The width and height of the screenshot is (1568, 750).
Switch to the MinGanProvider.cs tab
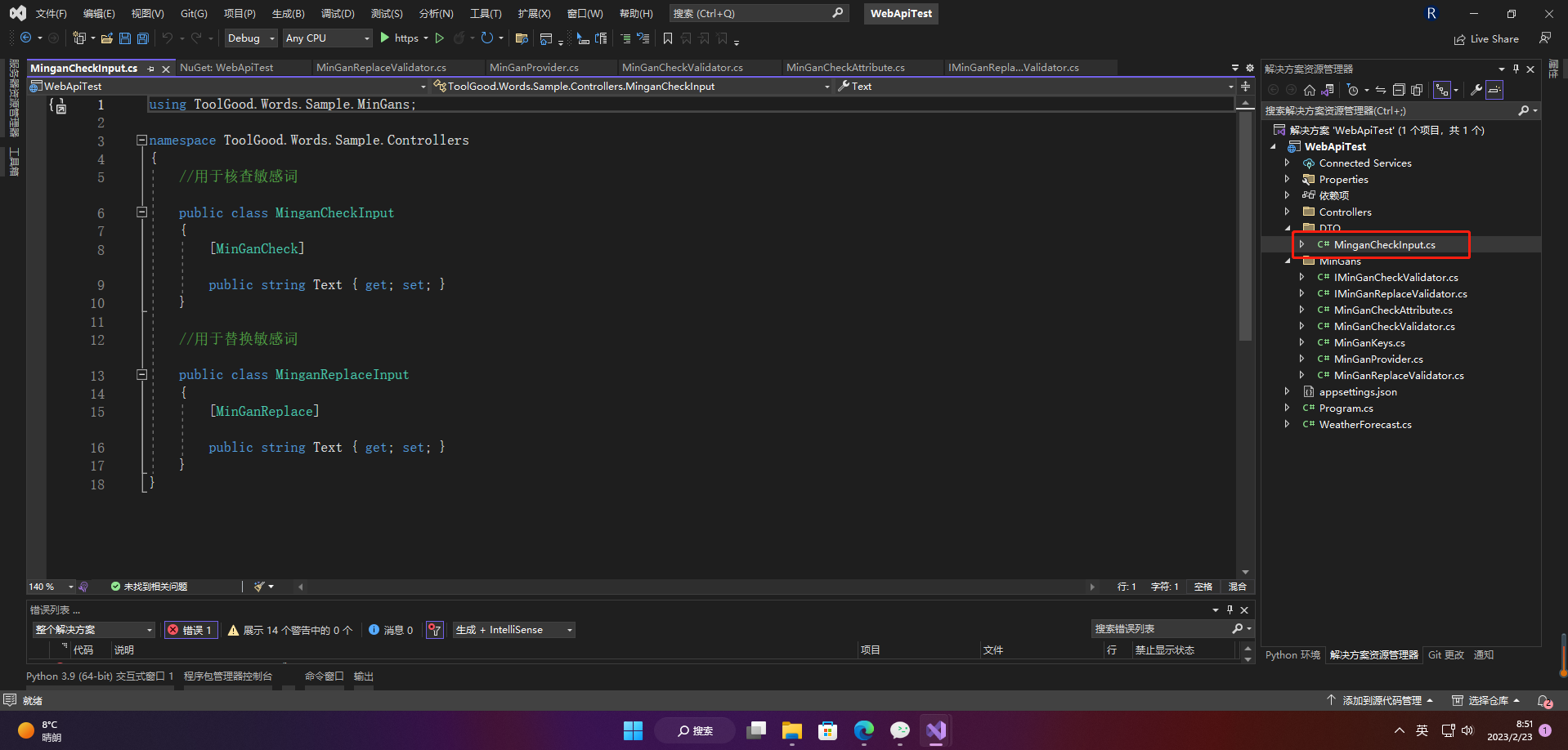pyautogui.click(x=533, y=67)
